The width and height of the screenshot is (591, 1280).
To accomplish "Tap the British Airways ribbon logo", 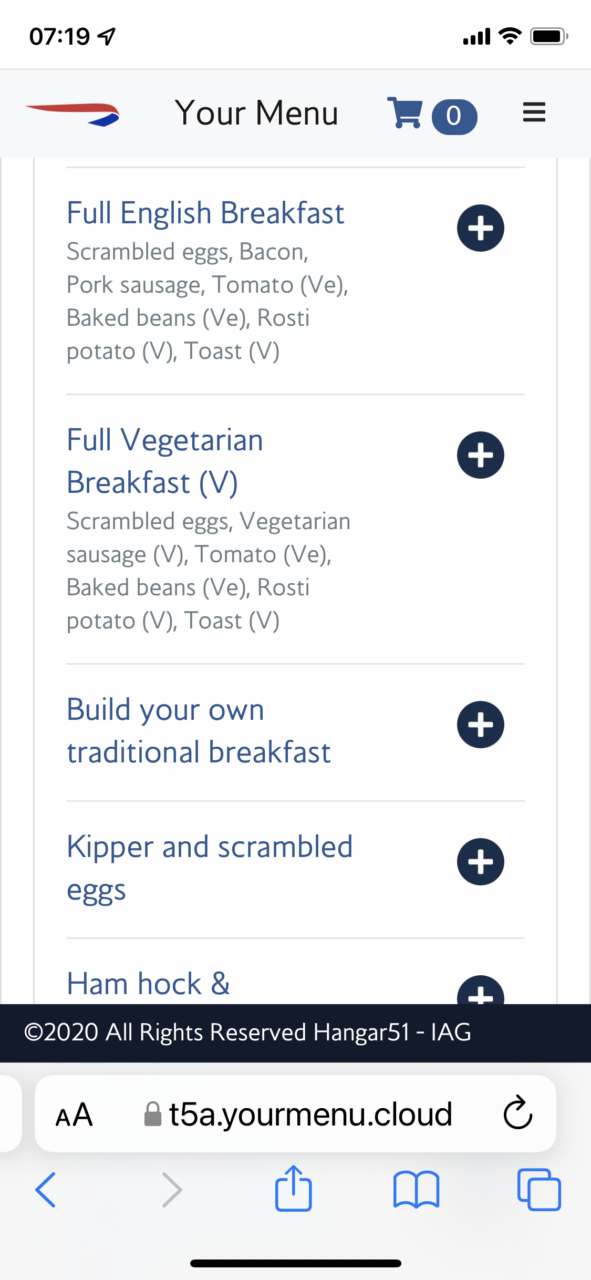I will (72, 113).
